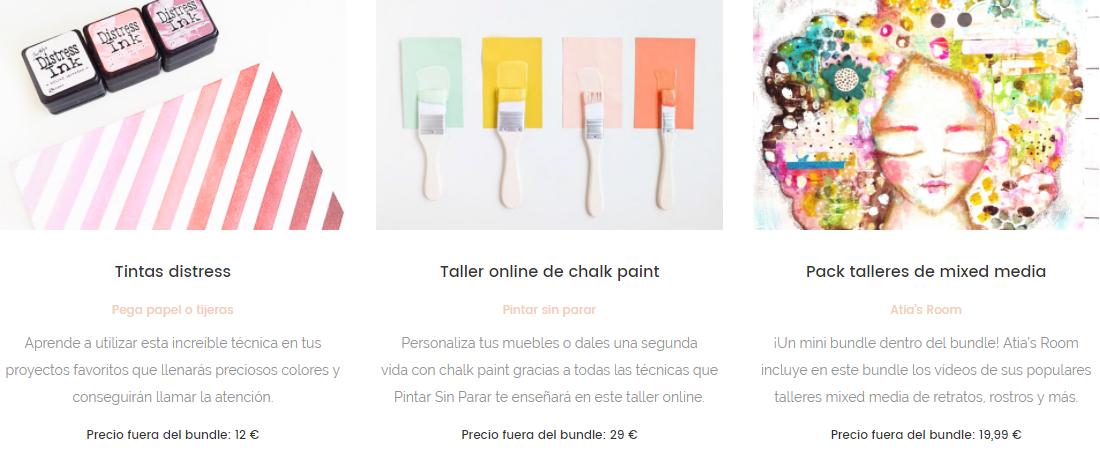This screenshot has width=1100, height=450.
Task: Click the chalk paint workshop description text
Action: pyautogui.click(x=549, y=370)
